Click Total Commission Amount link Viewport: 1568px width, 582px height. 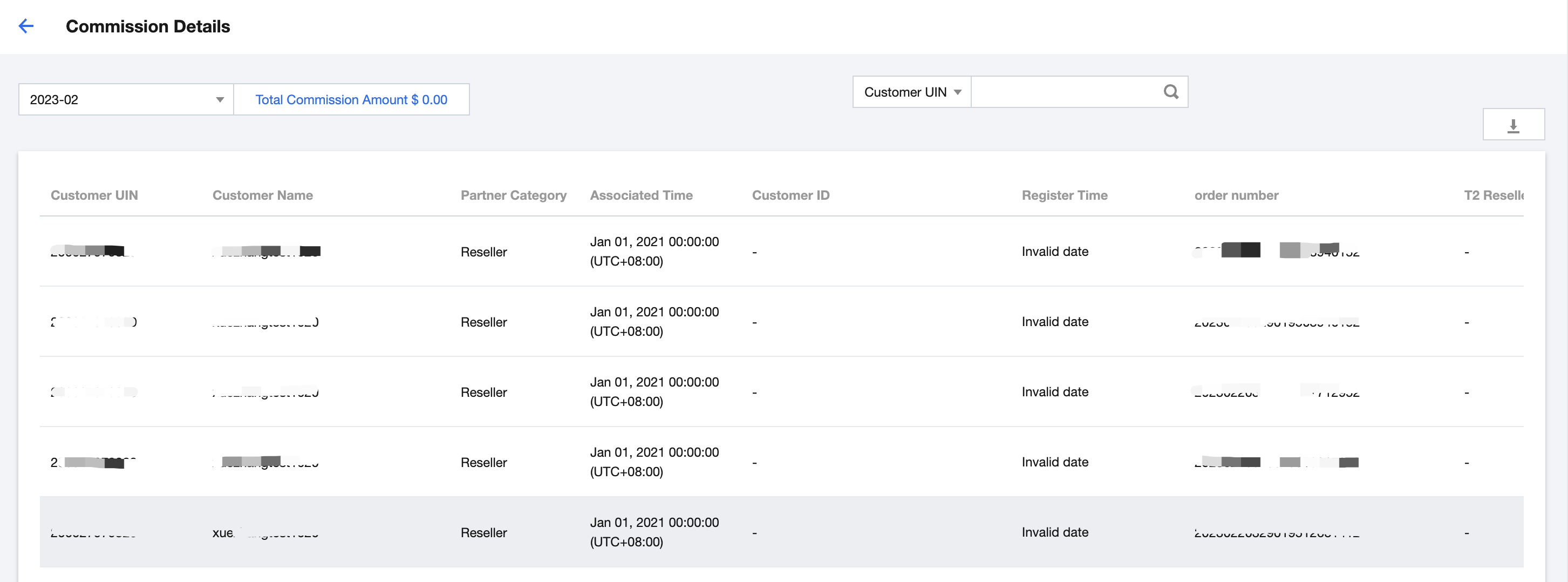pos(351,100)
